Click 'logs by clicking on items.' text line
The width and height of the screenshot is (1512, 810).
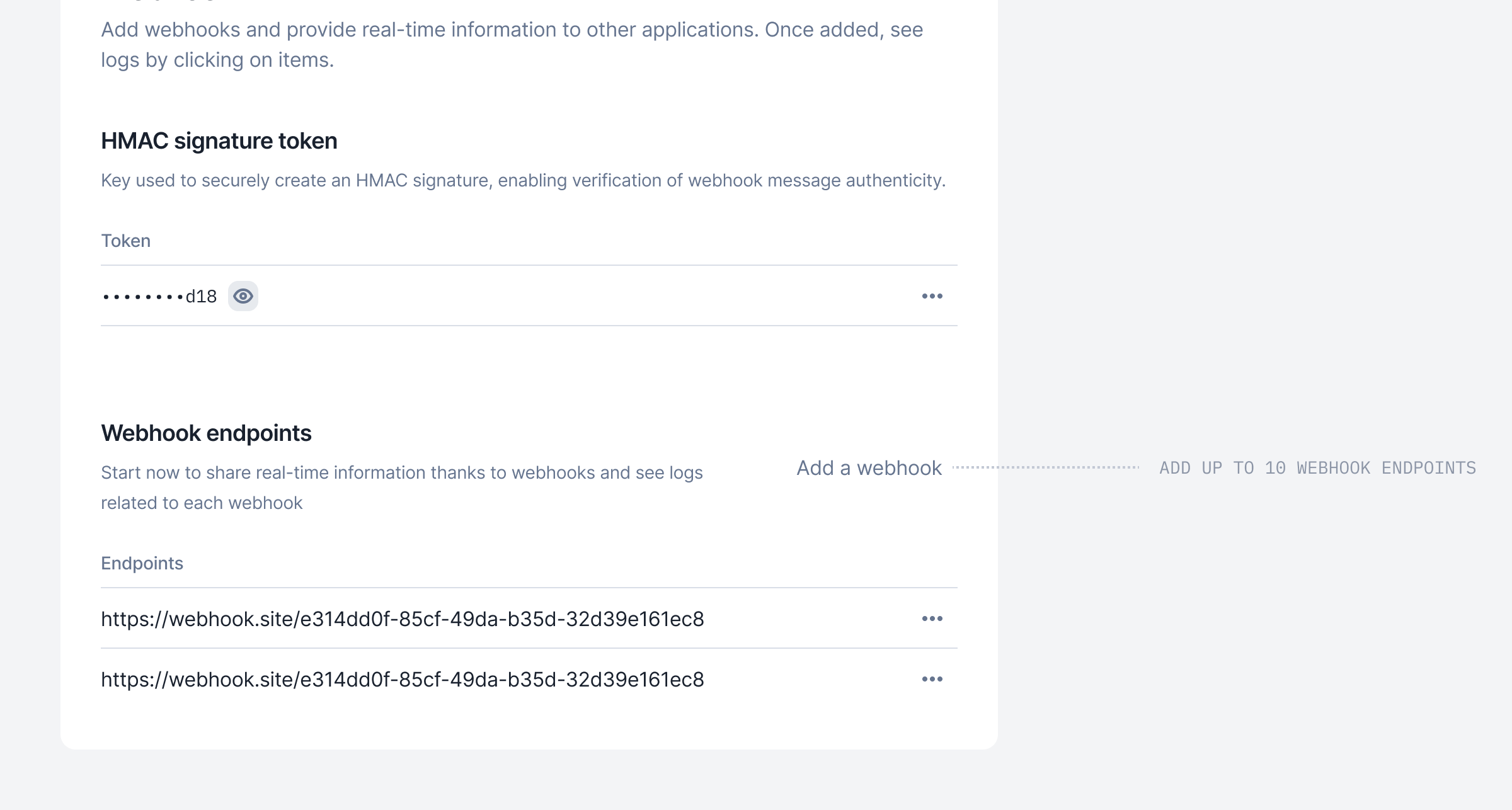click(217, 60)
